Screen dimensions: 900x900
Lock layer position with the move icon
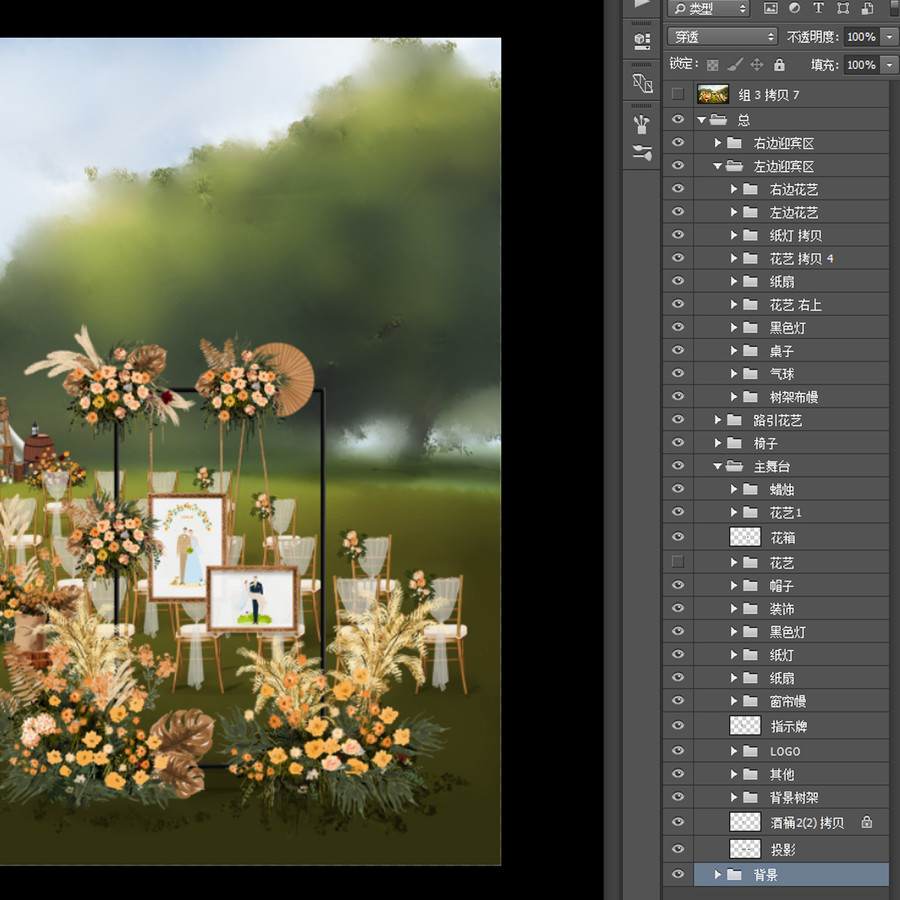(757, 64)
